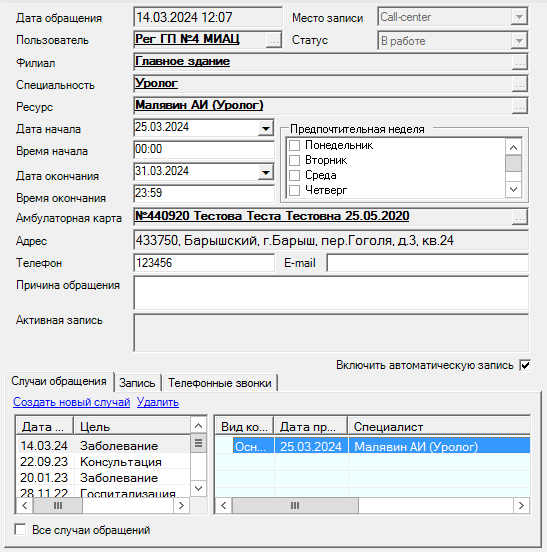Switch to Случаи обращения tab
Screen dimensions: 547x552
(x=59, y=381)
